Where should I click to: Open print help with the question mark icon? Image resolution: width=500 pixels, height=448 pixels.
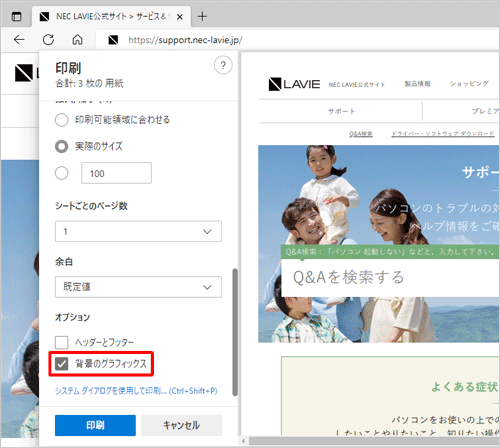[x=223, y=65]
